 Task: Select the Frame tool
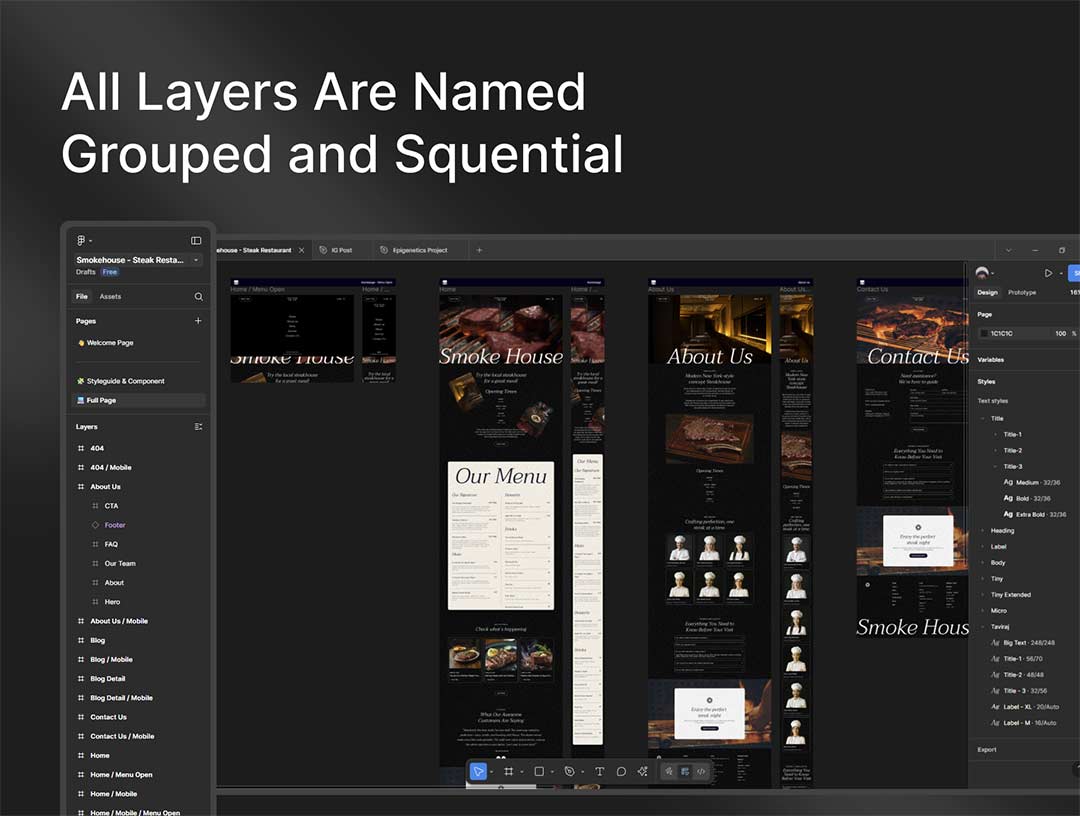tap(509, 771)
